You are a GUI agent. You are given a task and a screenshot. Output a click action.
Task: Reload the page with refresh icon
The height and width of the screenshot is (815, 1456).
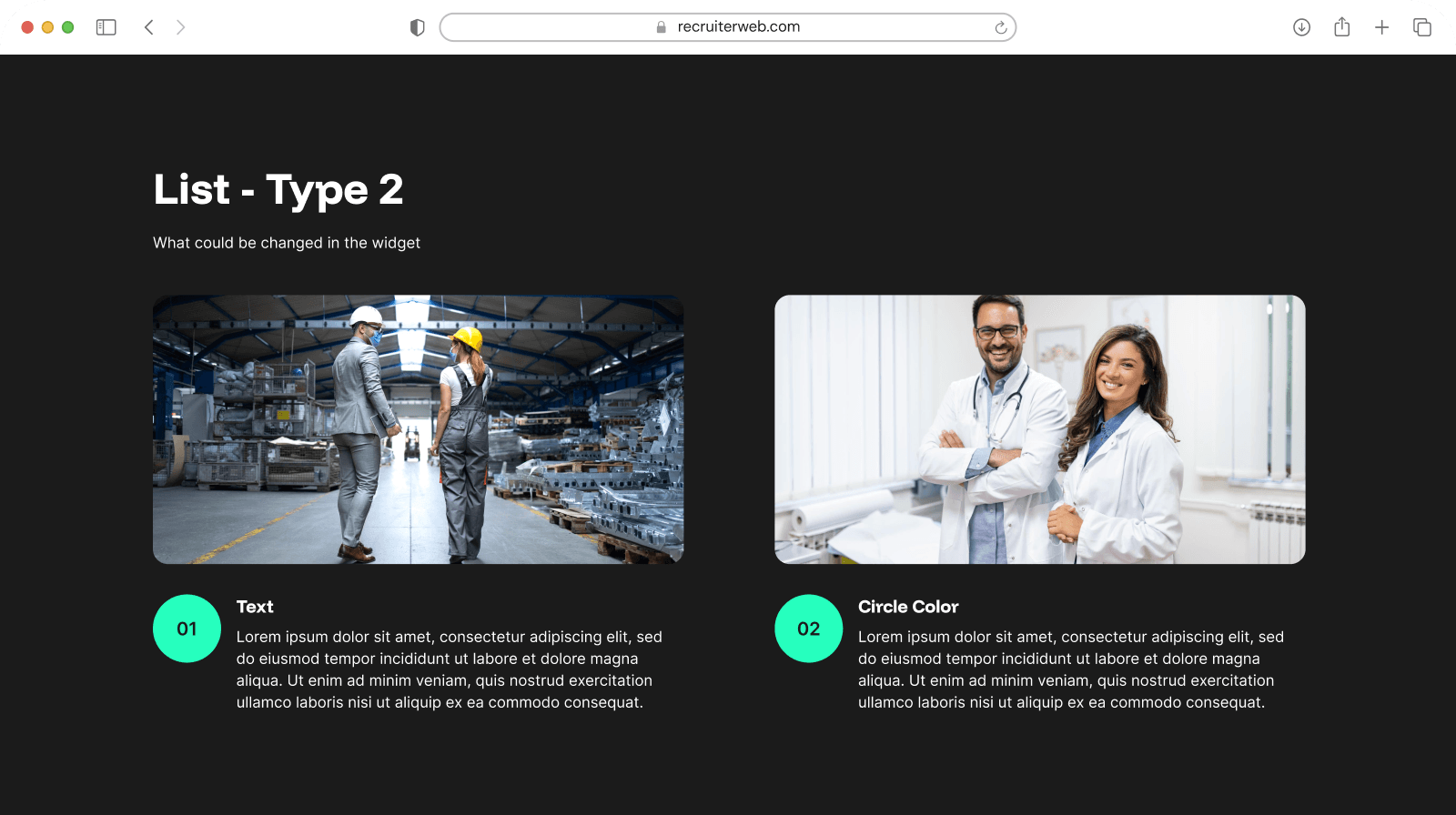[x=1000, y=27]
